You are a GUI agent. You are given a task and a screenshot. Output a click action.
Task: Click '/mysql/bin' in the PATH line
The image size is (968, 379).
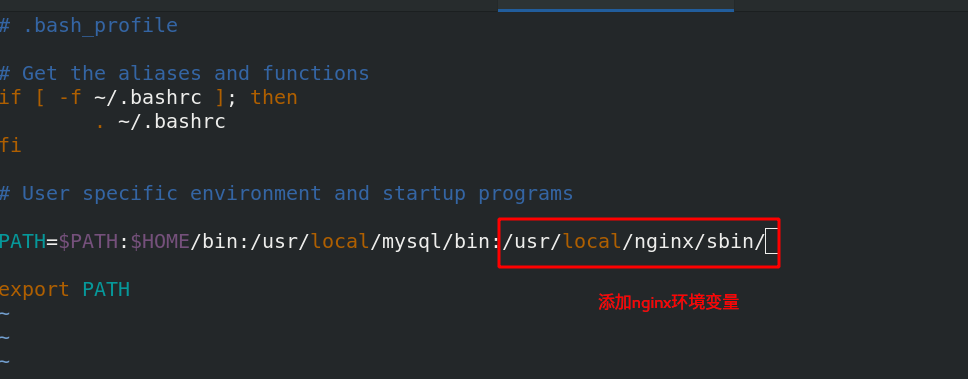[430, 242]
